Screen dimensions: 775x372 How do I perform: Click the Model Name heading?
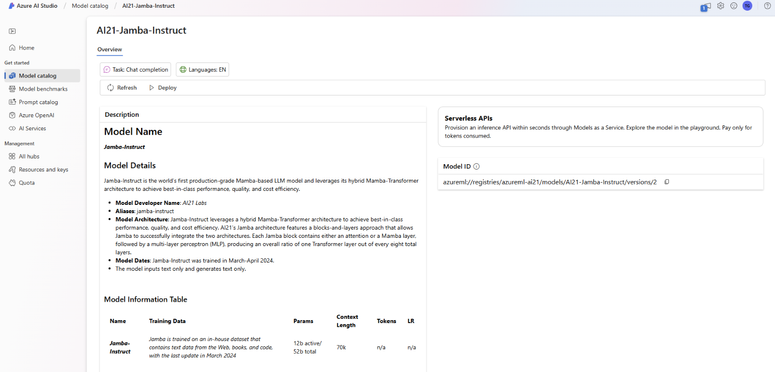(x=133, y=131)
